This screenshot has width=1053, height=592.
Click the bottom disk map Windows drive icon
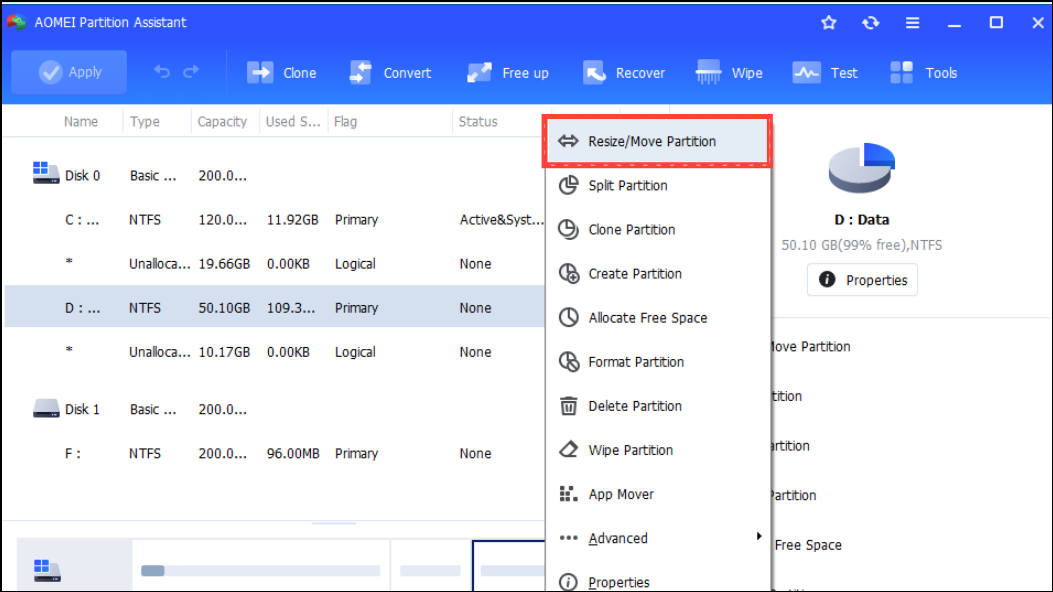[47, 570]
